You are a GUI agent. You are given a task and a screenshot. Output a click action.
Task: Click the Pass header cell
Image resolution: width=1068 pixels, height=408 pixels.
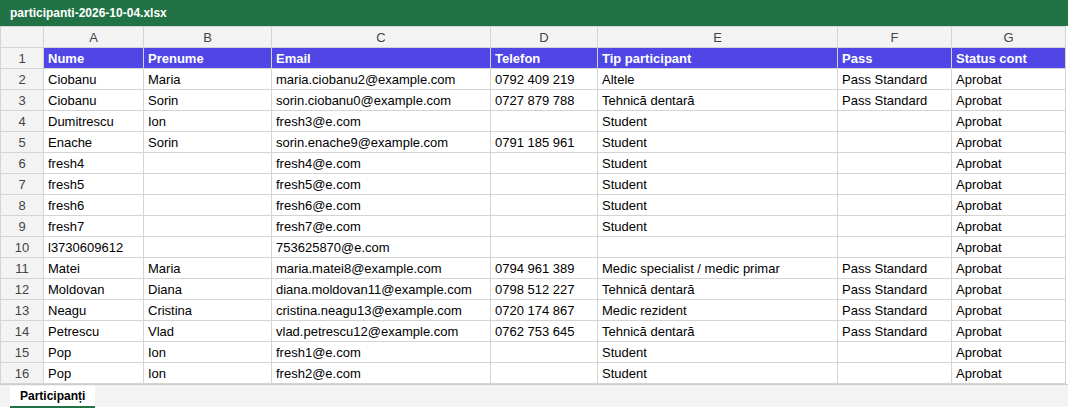(894, 59)
